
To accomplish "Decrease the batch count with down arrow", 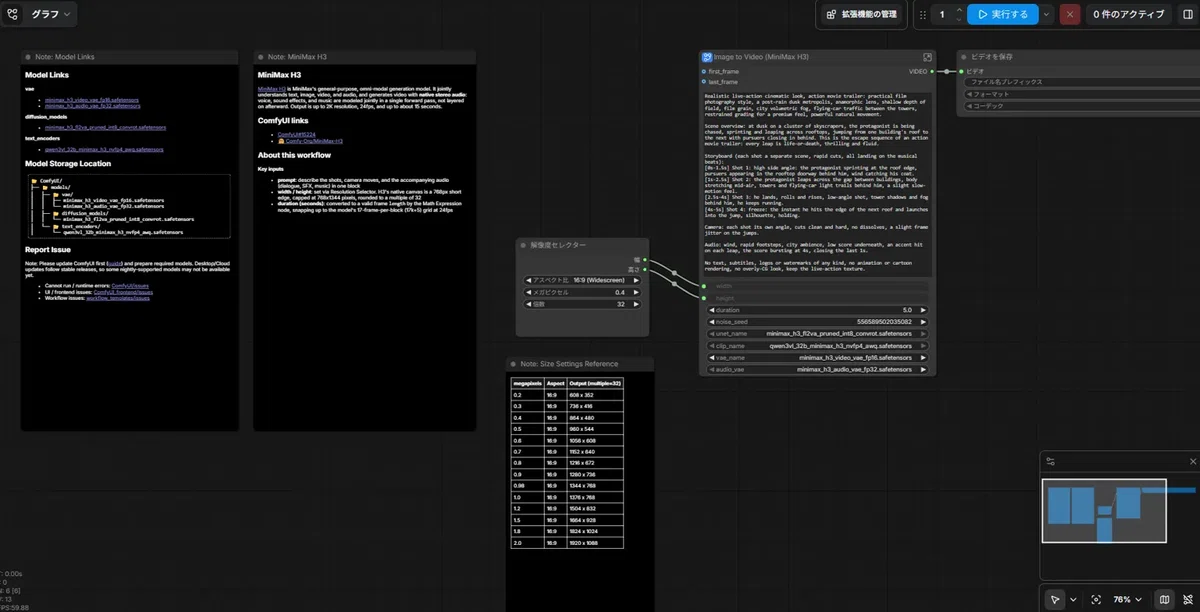I will pos(959,19).
